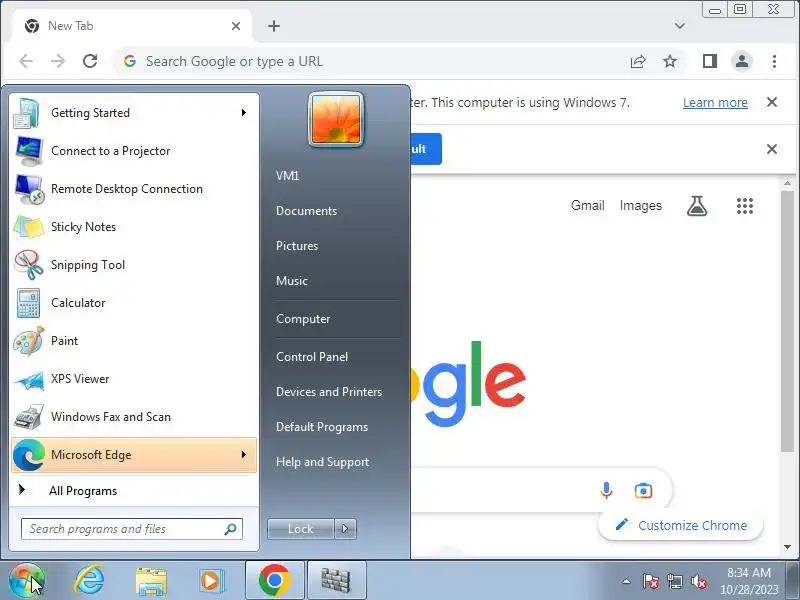Click the Windows Fax and Scan icon

(x=29, y=417)
